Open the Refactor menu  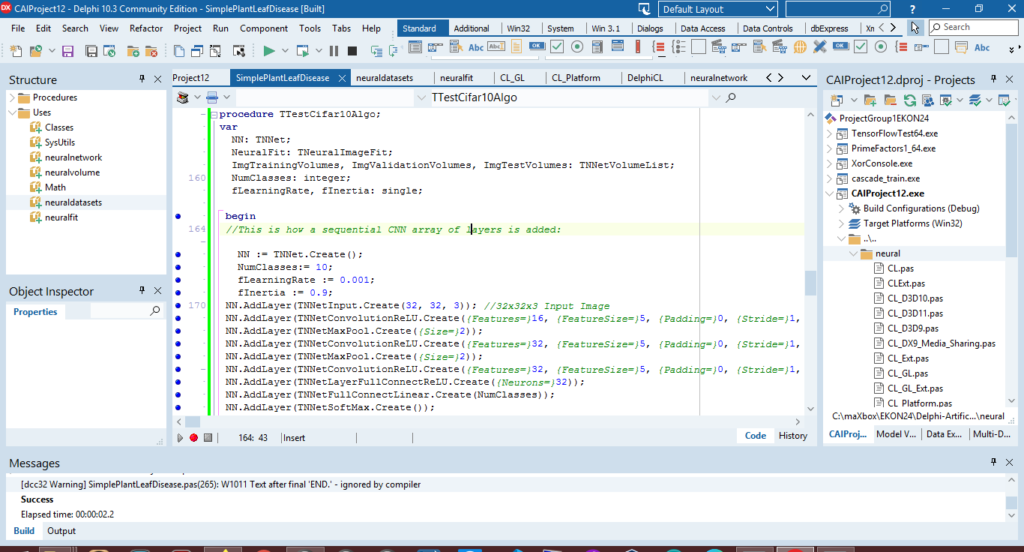(x=146, y=28)
